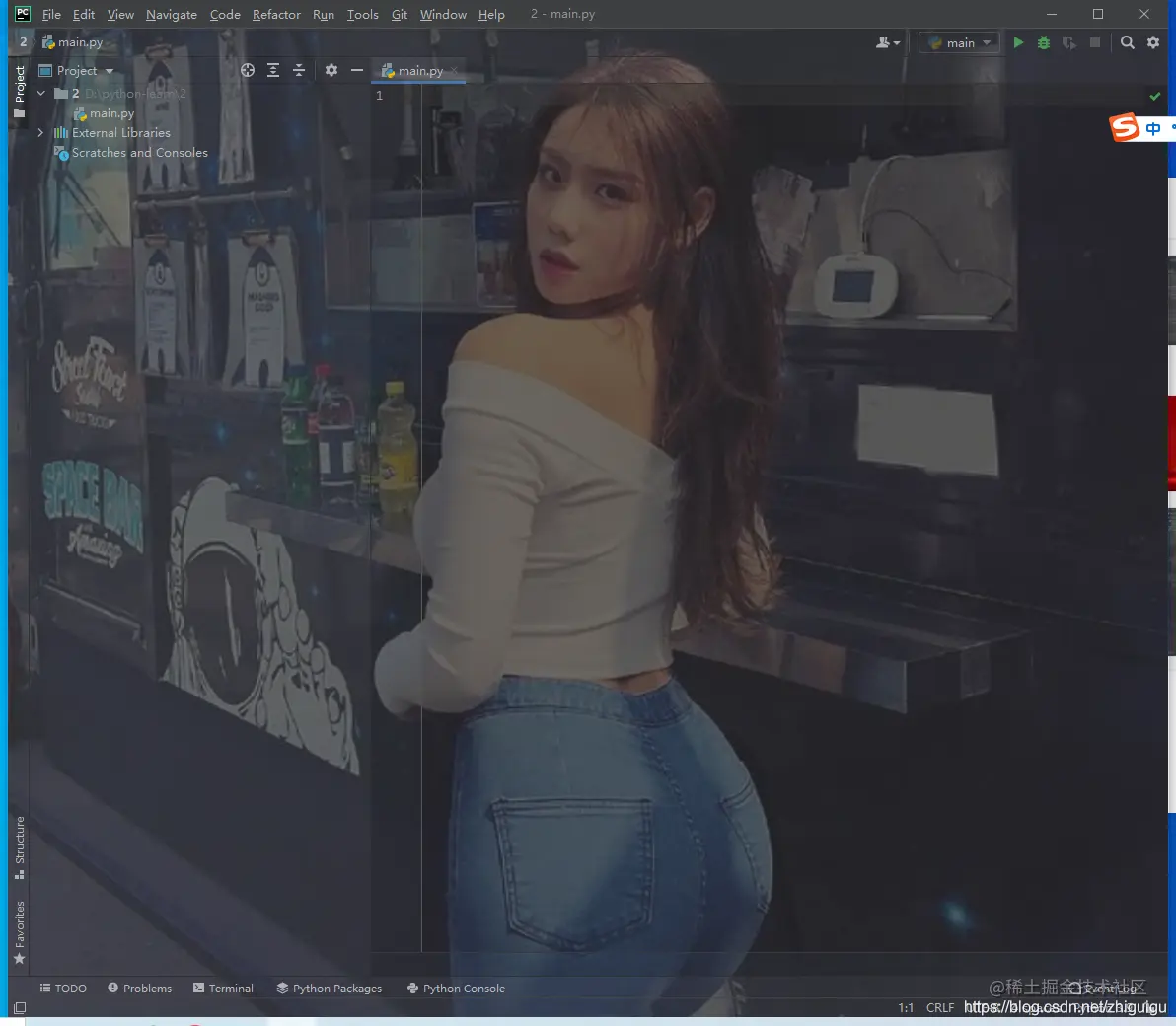Image resolution: width=1176 pixels, height=1026 pixels.
Task: Switch to the main.py editor tab
Action: click(x=417, y=70)
